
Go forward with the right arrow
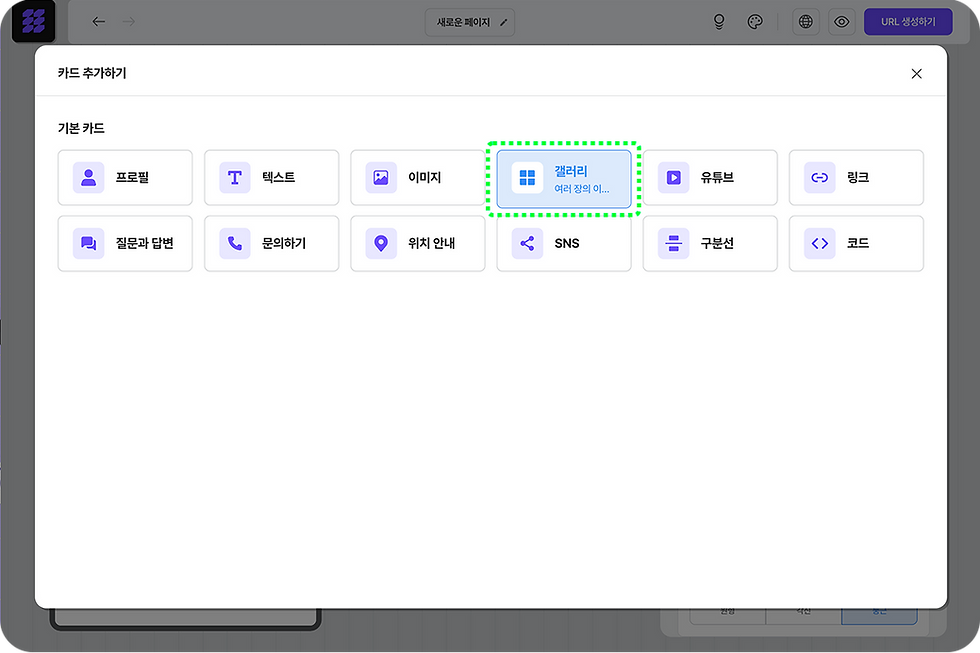click(x=129, y=22)
